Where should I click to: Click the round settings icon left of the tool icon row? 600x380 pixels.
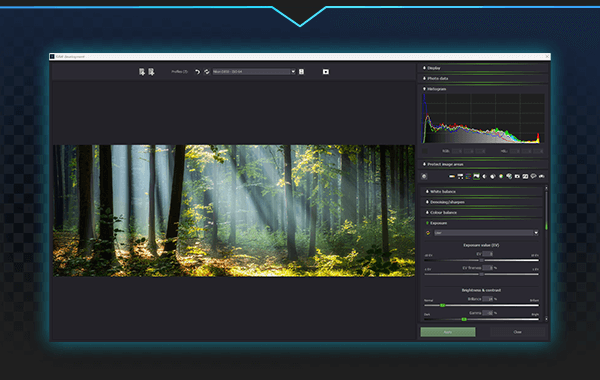pos(424,176)
